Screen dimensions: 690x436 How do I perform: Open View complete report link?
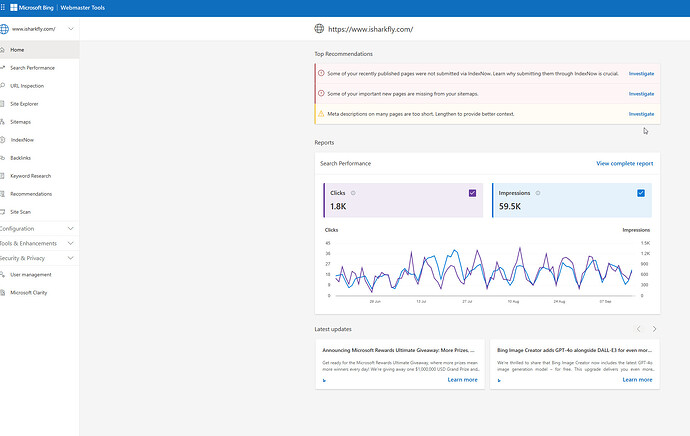pyautogui.click(x=624, y=163)
